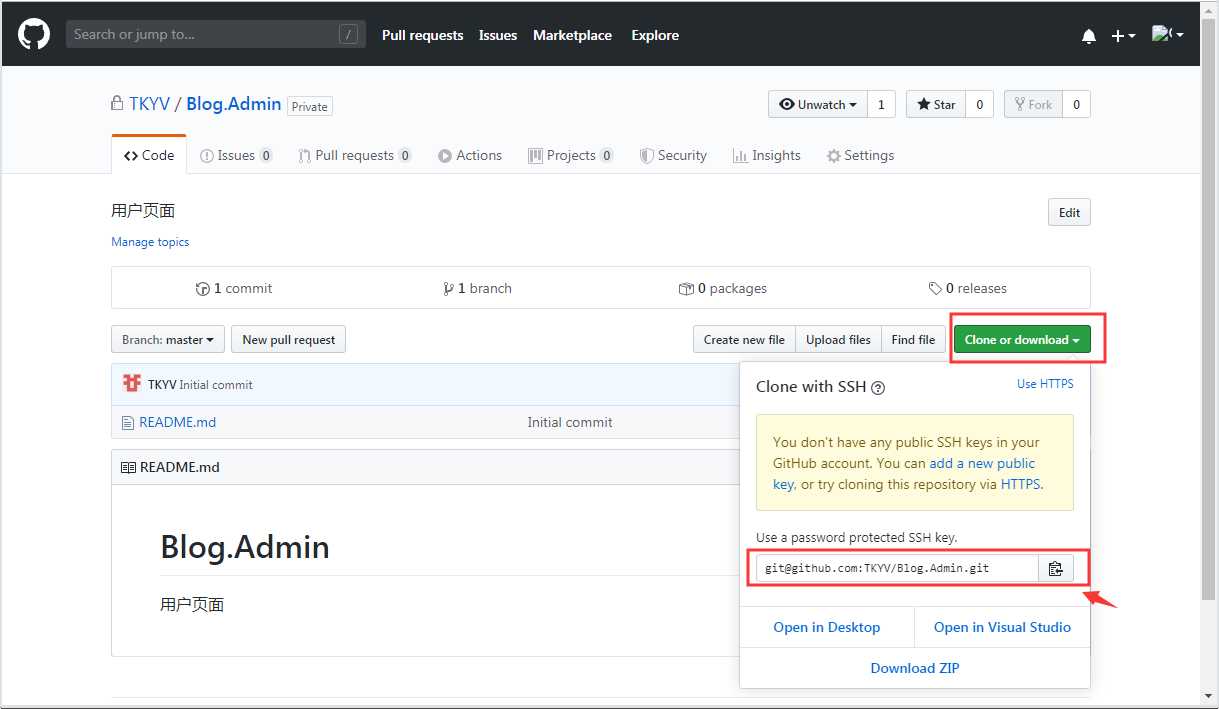The width and height of the screenshot is (1219, 709).
Task: Click the TKYV author name in commit row
Action: 162,385
